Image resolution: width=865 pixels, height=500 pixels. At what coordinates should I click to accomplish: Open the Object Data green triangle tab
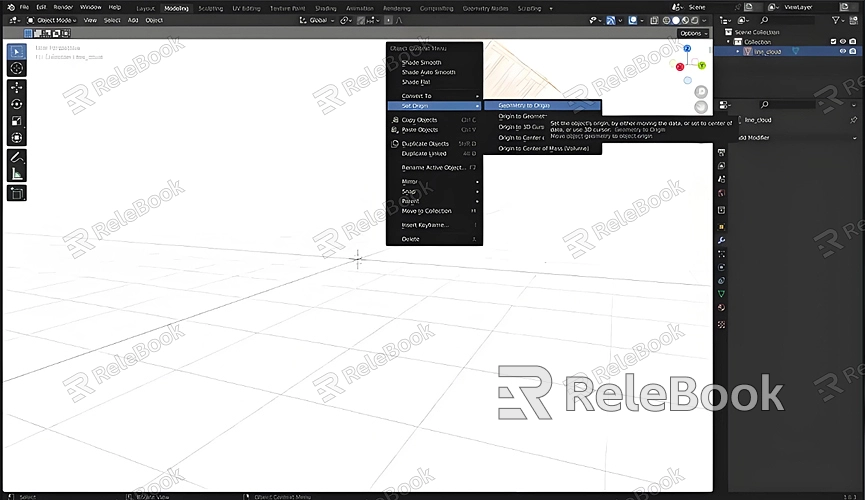coord(722,294)
